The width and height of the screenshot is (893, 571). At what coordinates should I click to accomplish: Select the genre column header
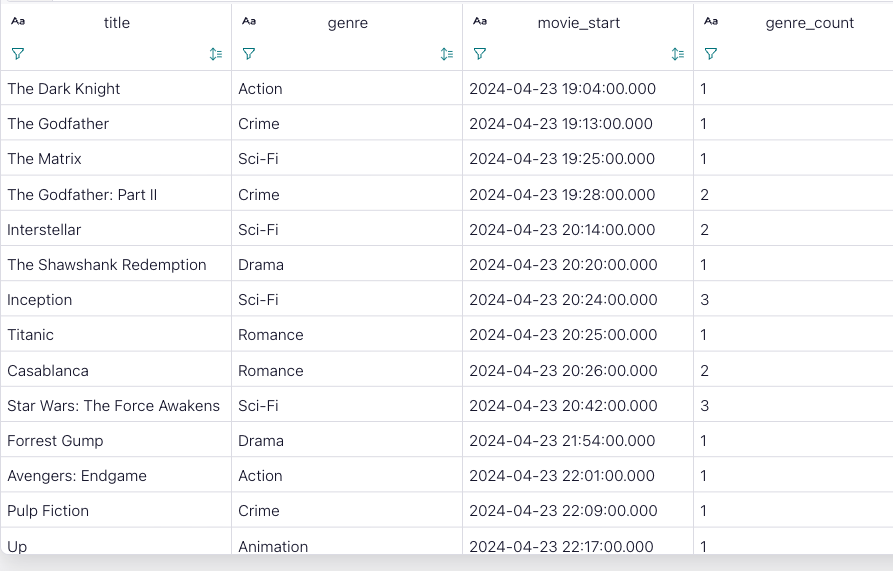coord(347,23)
